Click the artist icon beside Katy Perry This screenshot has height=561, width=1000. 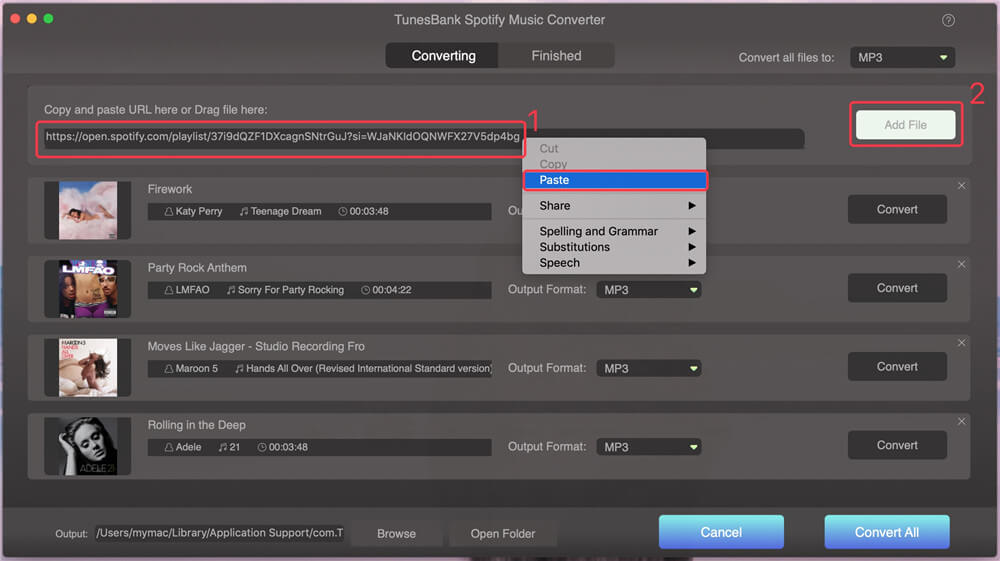tap(169, 212)
